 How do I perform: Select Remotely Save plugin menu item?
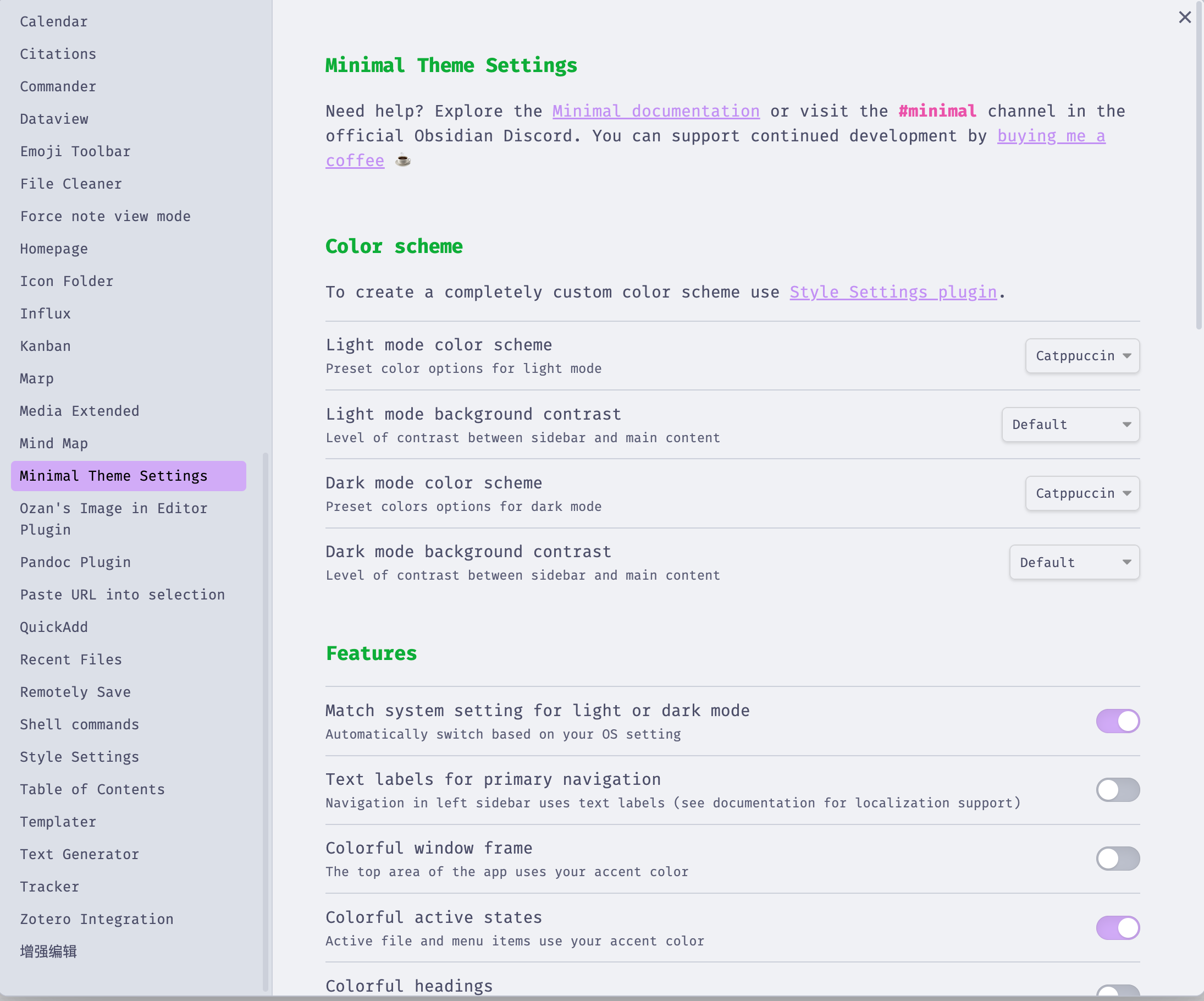coord(75,692)
